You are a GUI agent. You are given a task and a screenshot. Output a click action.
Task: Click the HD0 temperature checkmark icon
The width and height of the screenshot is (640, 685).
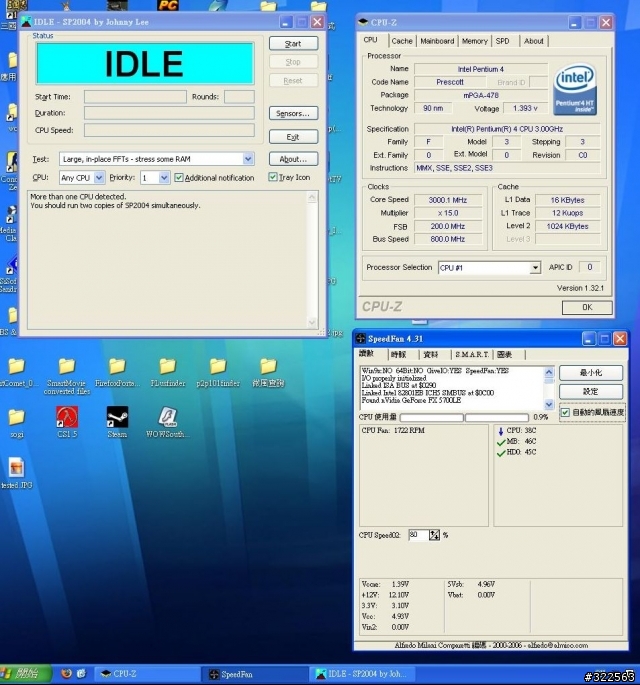(501, 453)
